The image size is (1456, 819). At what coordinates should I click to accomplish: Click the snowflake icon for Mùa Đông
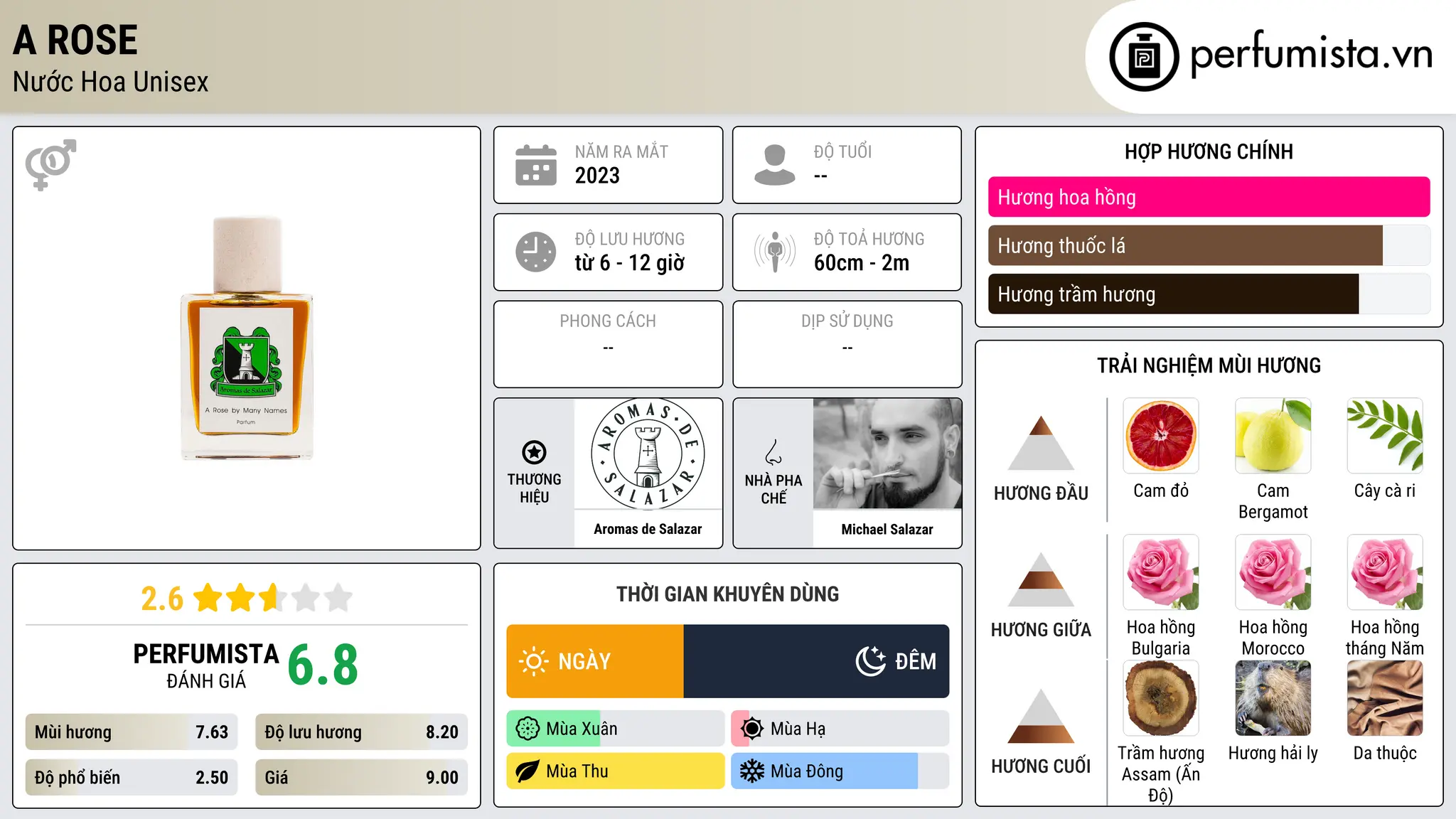point(752,771)
